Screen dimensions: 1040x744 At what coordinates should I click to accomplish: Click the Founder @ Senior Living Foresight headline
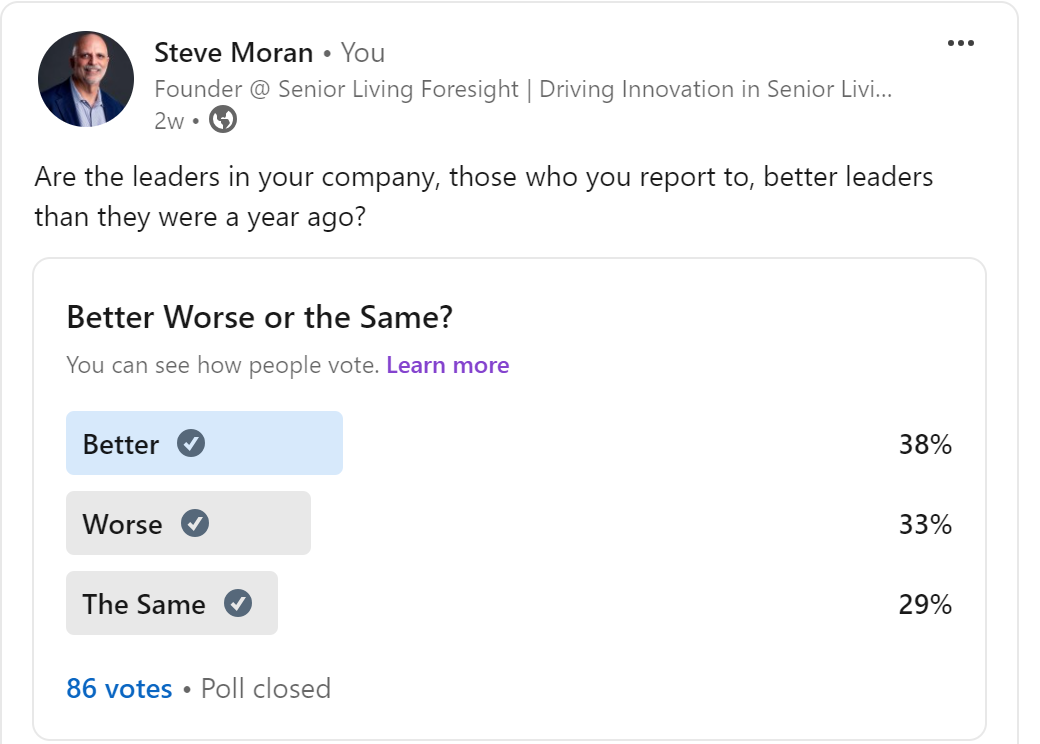click(523, 90)
